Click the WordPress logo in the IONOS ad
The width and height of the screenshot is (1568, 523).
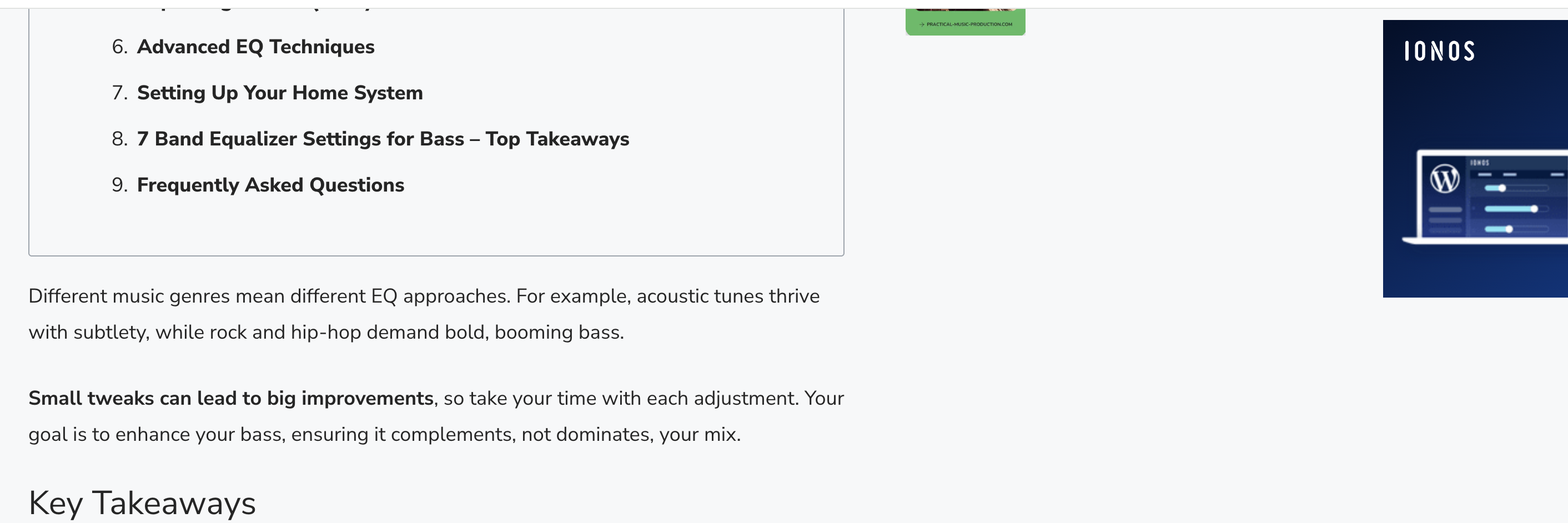[x=1444, y=179]
